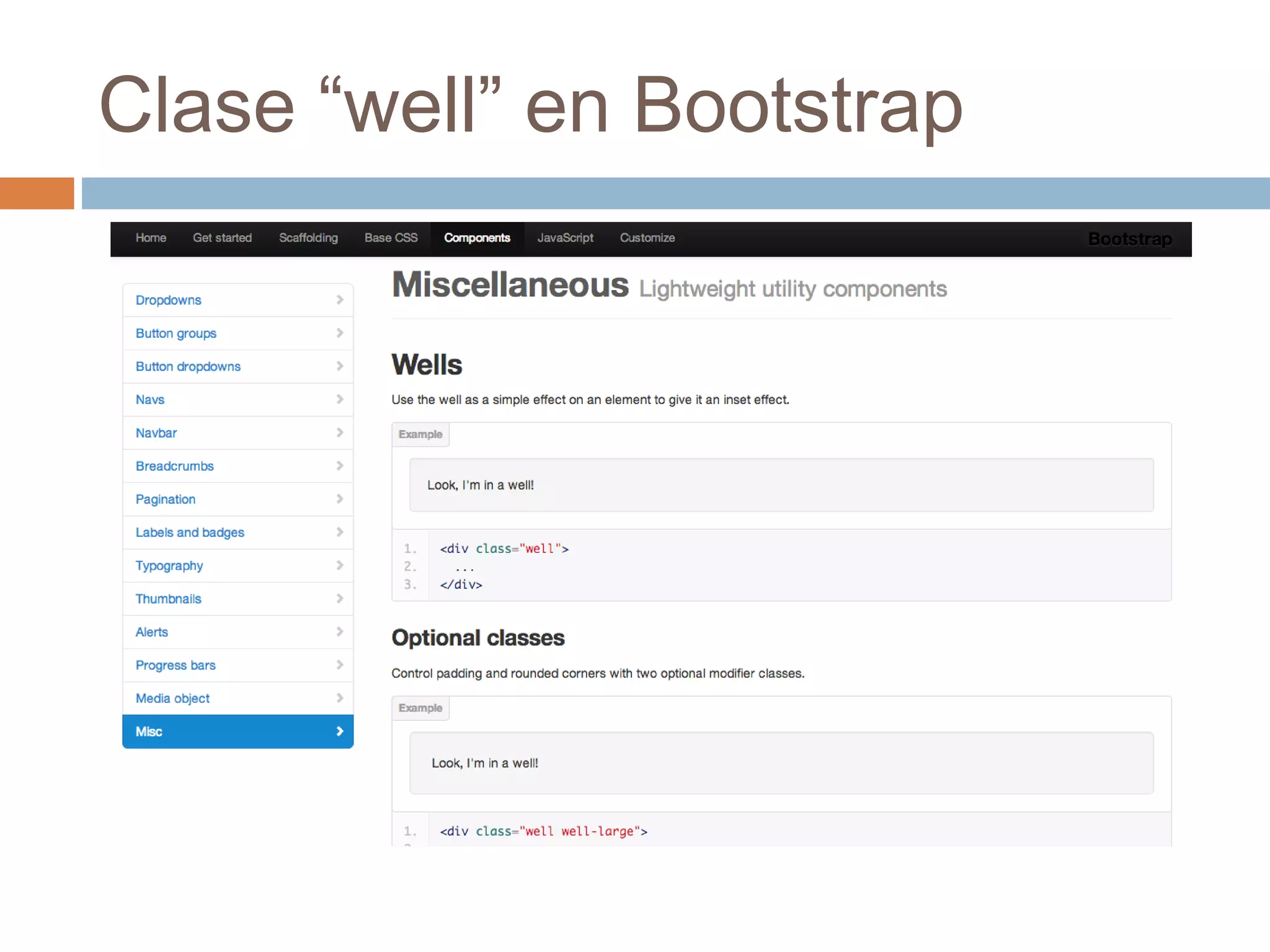The image size is (1270, 952).
Task: Click Example label under Optional classes
Action: pyautogui.click(x=420, y=708)
